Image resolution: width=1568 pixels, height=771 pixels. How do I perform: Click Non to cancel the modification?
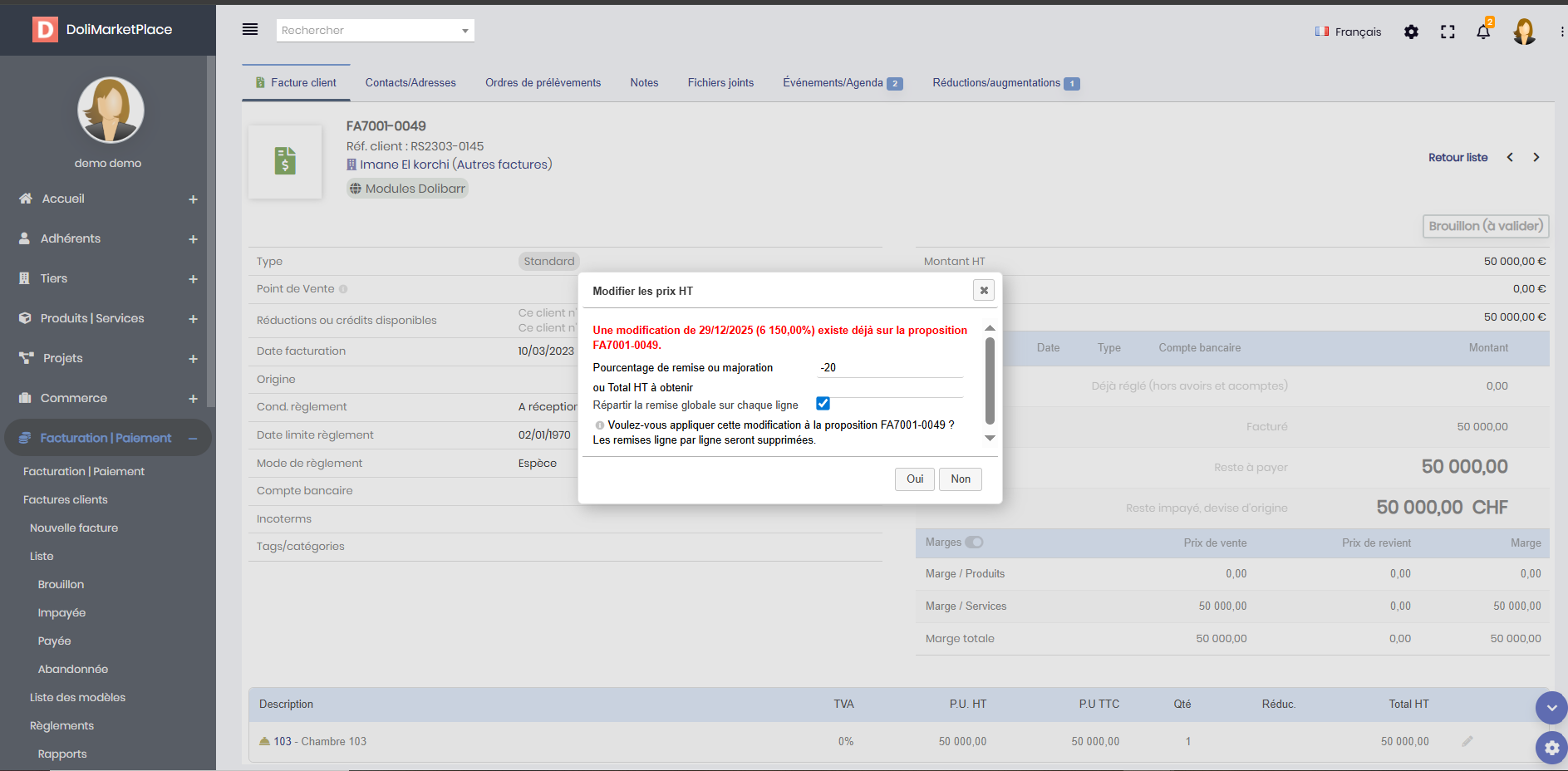pyautogui.click(x=960, y=479)
